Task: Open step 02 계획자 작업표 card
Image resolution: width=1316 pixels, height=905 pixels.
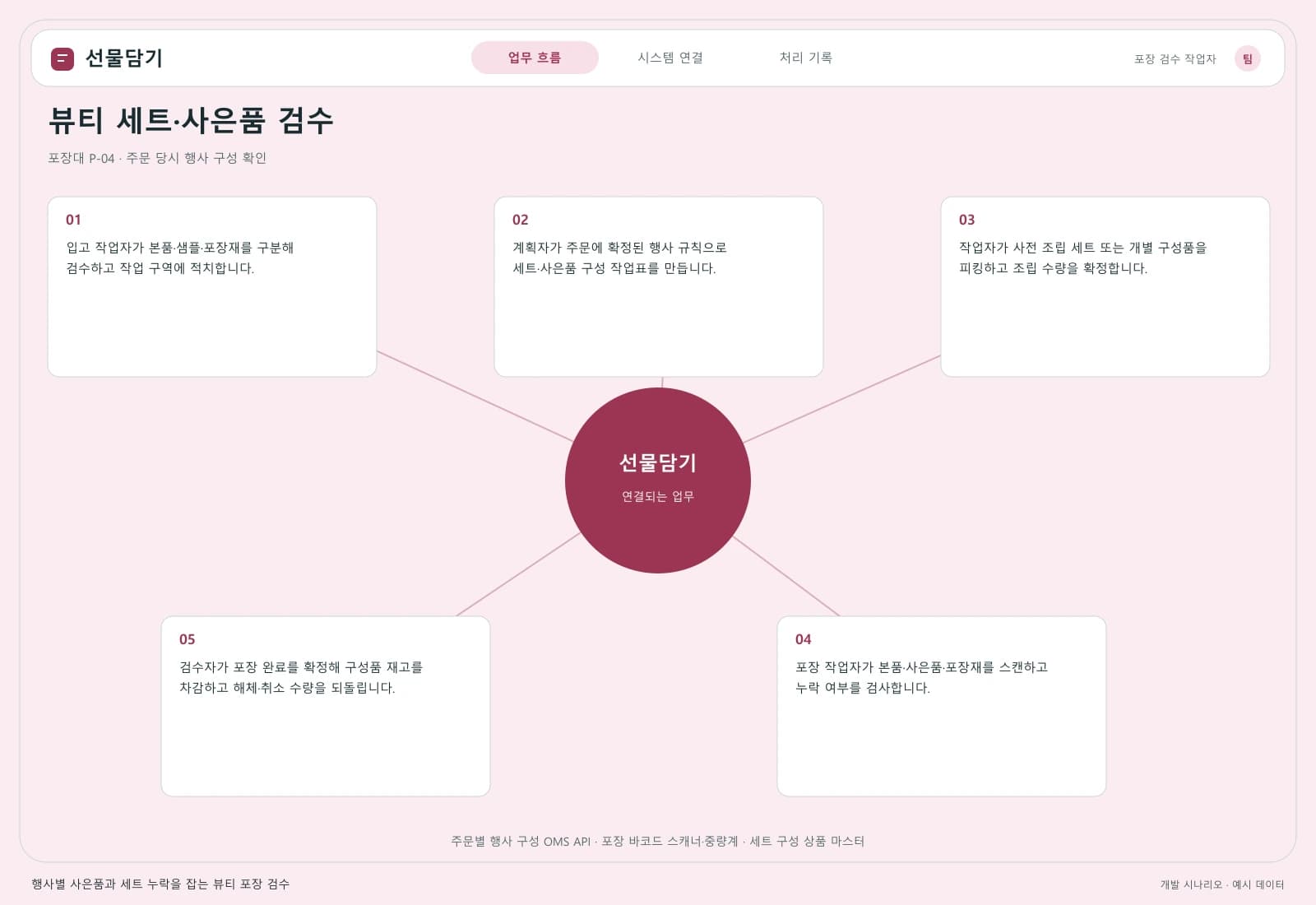Action: [x=659, y=286]
